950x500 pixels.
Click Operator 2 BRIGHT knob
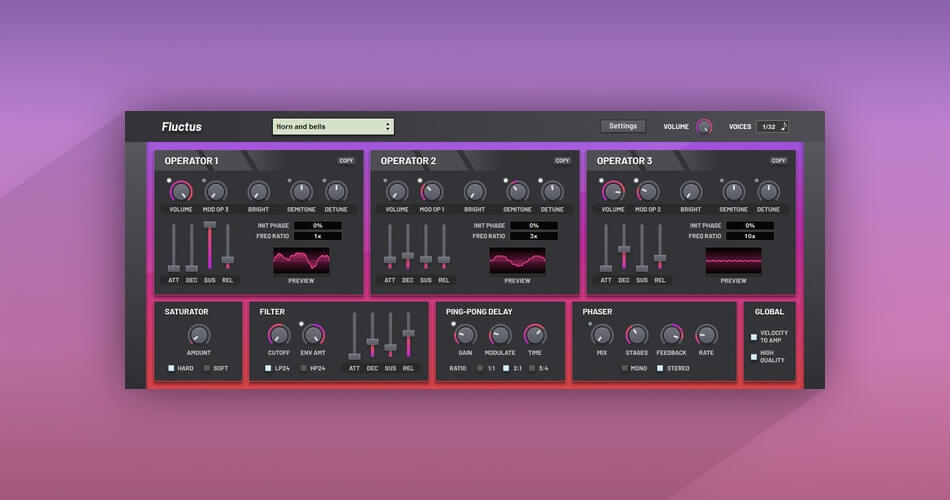[x=474, y=192]
